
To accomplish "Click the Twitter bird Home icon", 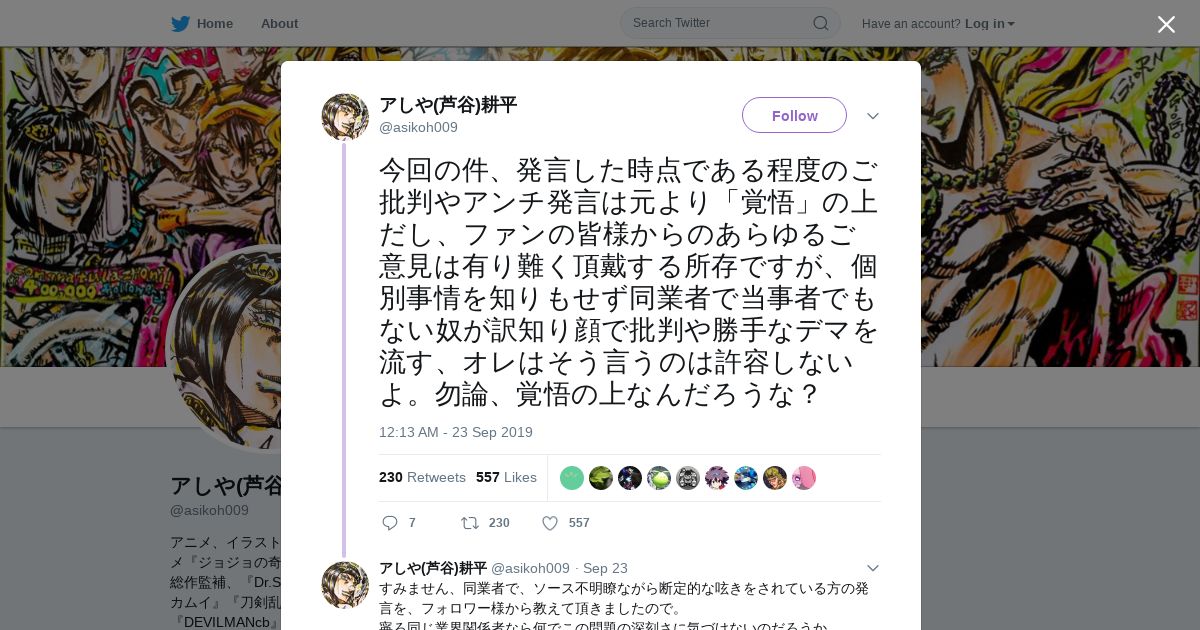I will click(180, 23).
